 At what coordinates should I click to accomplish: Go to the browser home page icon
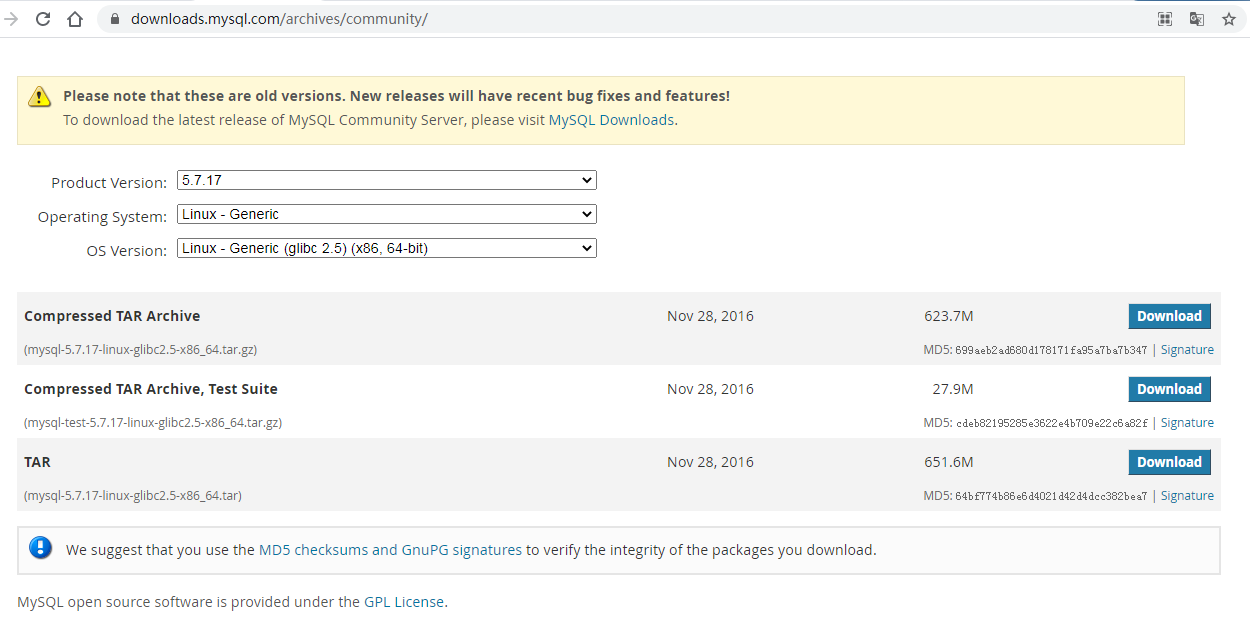[x=74, y=19]
